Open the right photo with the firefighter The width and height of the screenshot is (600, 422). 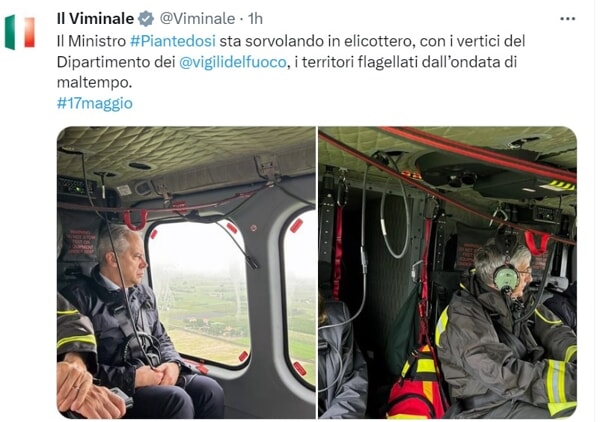tap(448, 272)
